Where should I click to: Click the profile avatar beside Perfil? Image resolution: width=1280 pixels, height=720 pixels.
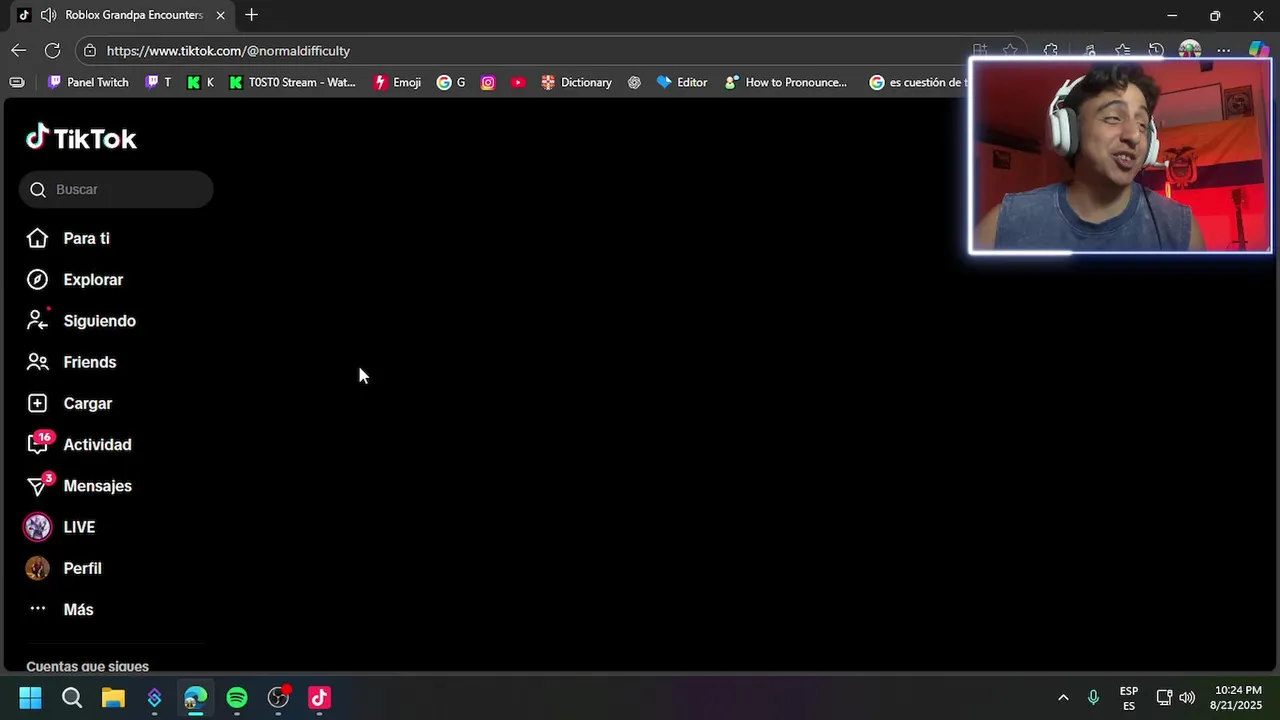pos(37,568)
